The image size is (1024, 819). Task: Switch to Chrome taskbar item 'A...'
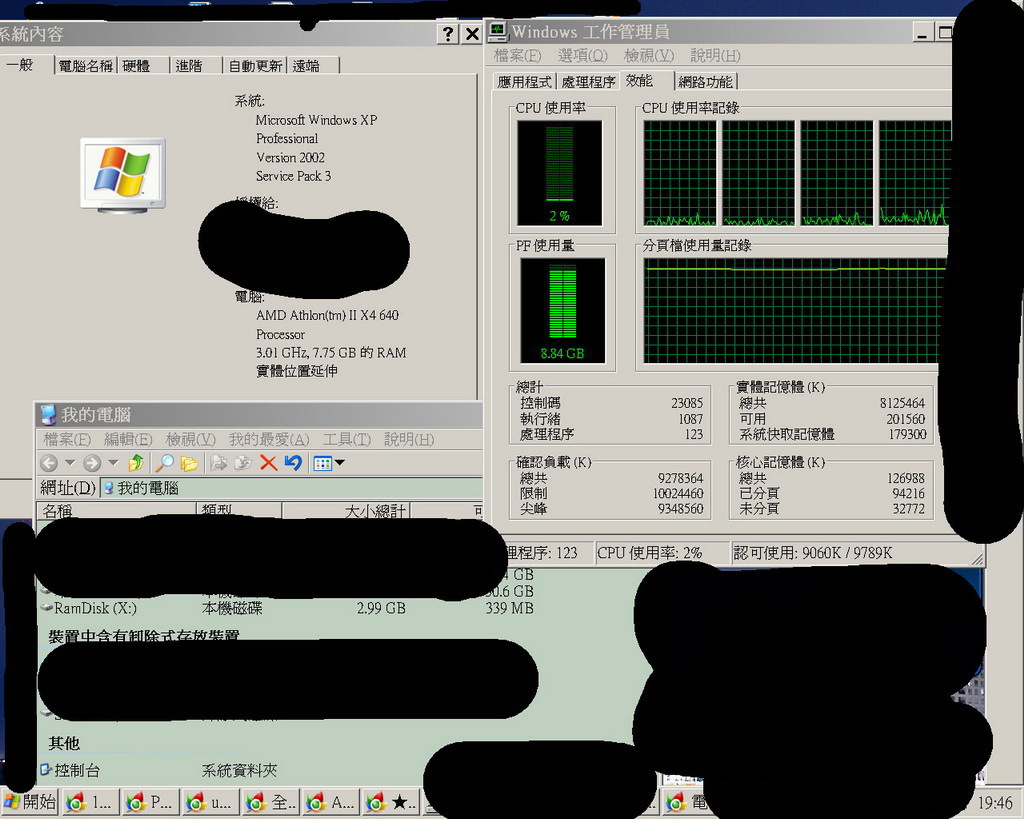pos(329,802)
